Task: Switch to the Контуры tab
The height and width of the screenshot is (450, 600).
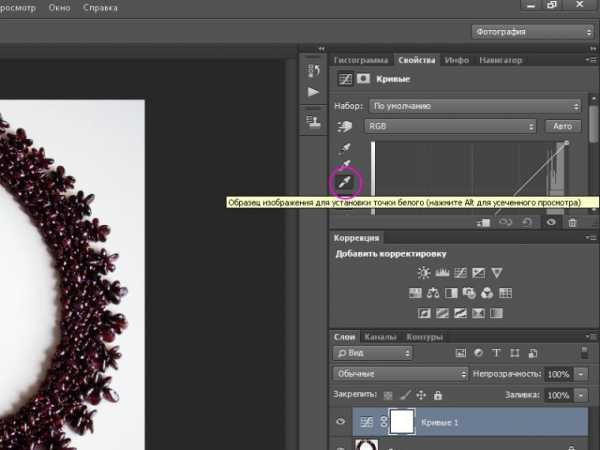Action: pos(424,337)
